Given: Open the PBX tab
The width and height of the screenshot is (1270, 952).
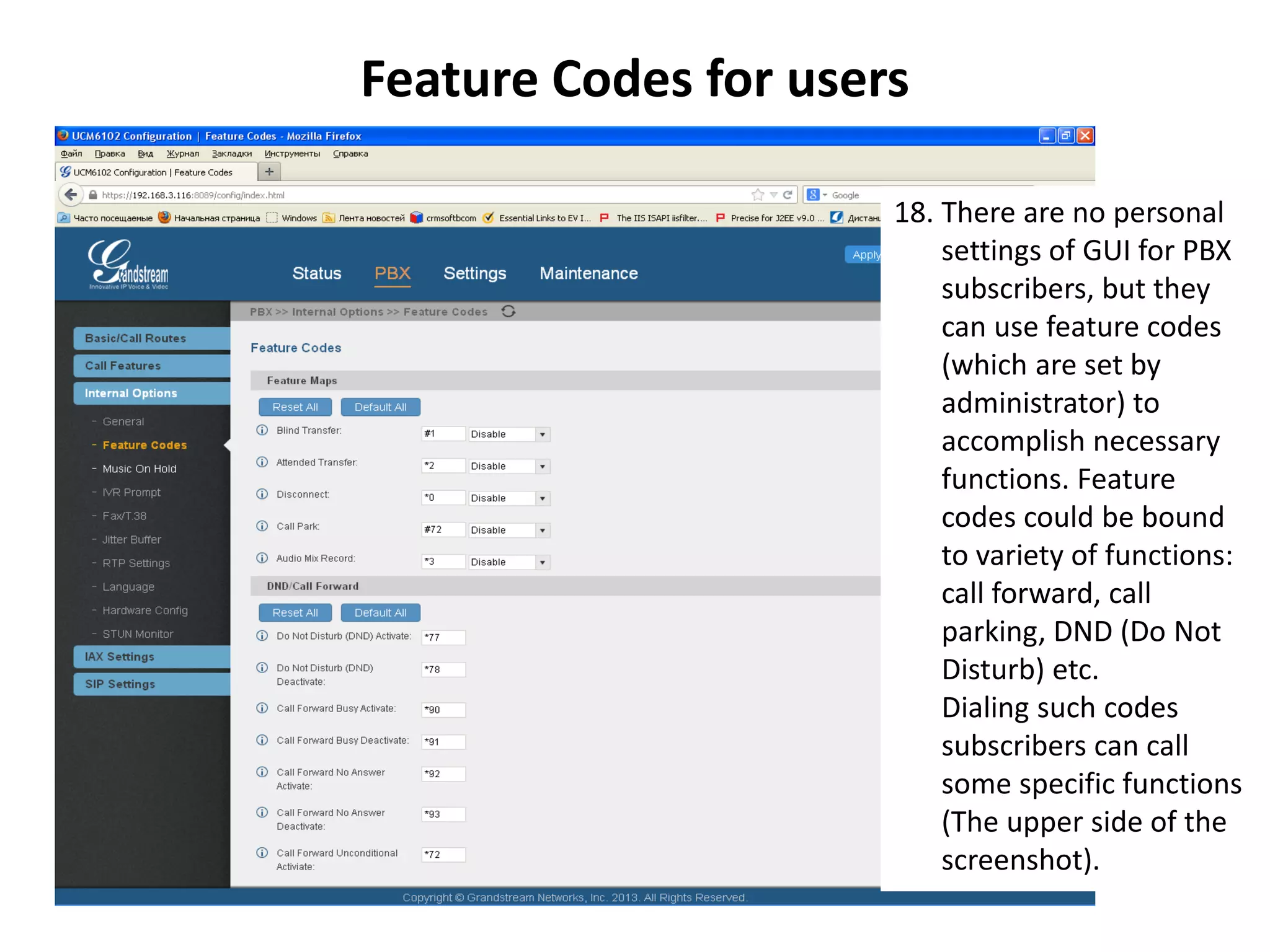Looking at the screenshot, I should point(393,273).
